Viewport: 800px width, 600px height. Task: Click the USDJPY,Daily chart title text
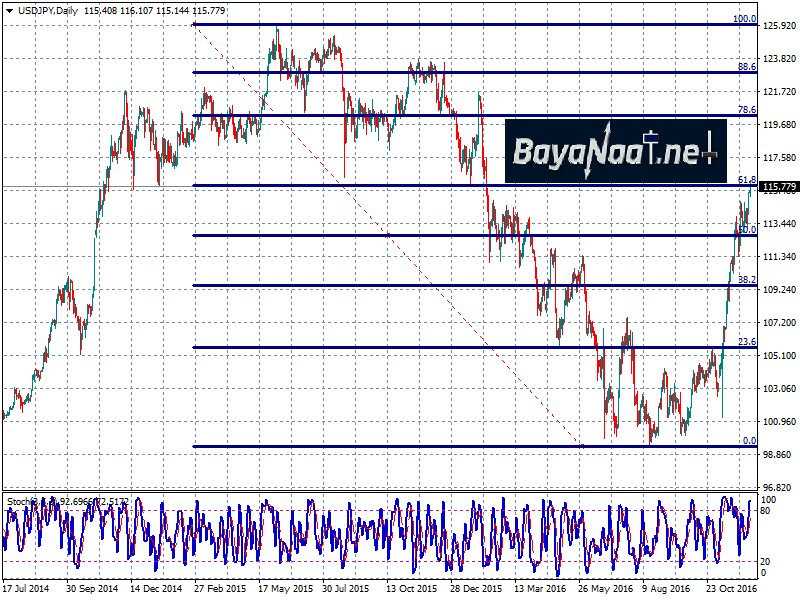click(x=47, y=9)
